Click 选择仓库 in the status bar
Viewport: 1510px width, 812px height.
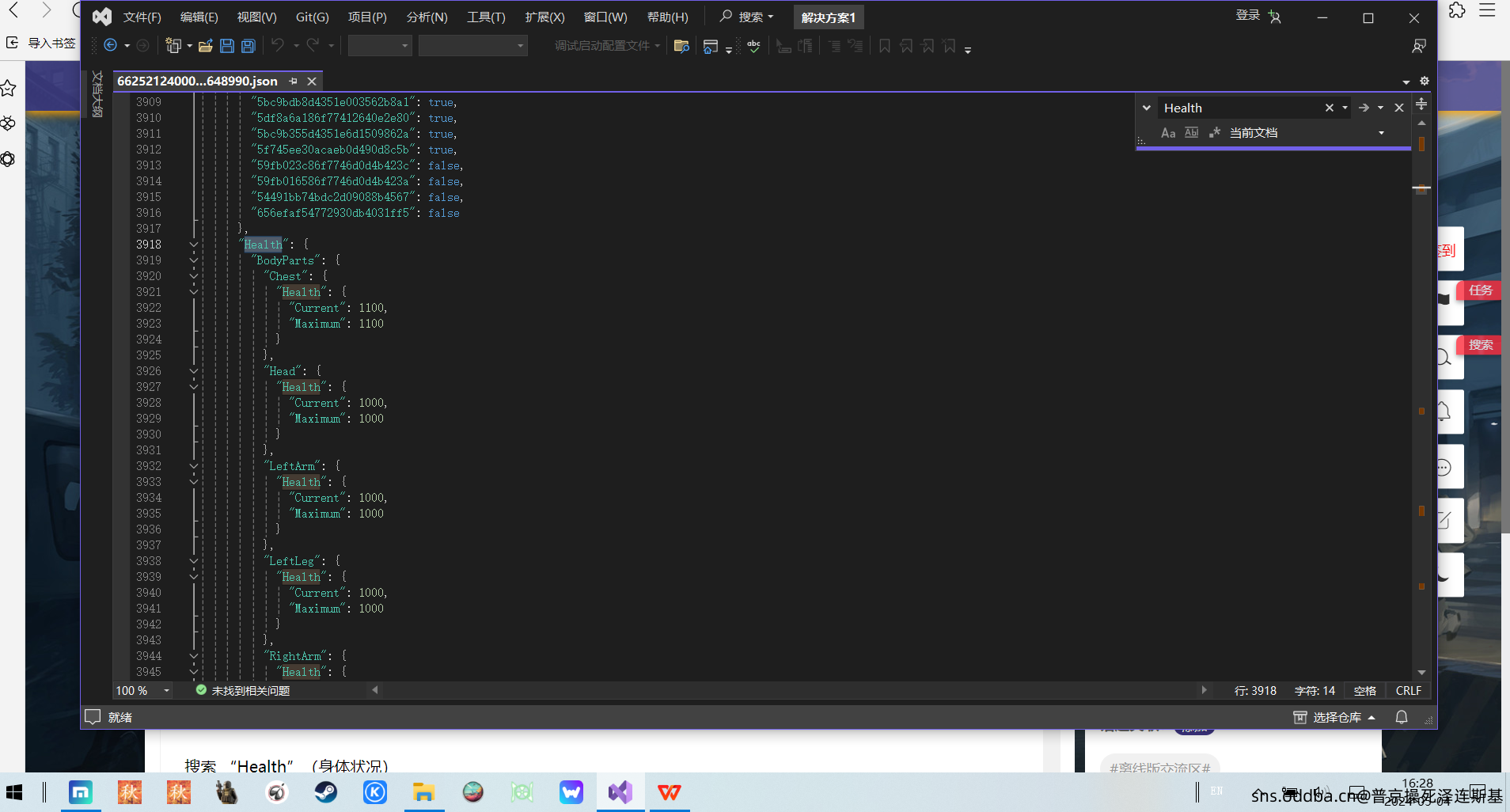click(x=1337, y=717)
